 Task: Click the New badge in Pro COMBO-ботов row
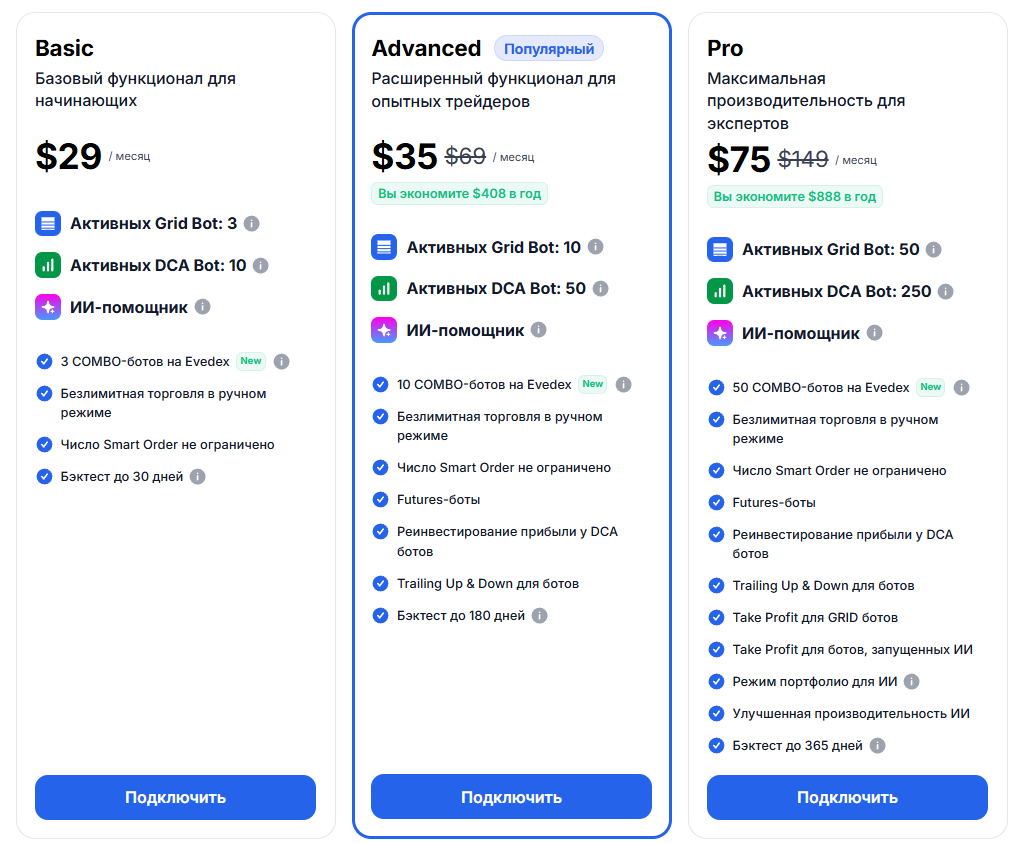pyautogui.click(x=930, y=387)
